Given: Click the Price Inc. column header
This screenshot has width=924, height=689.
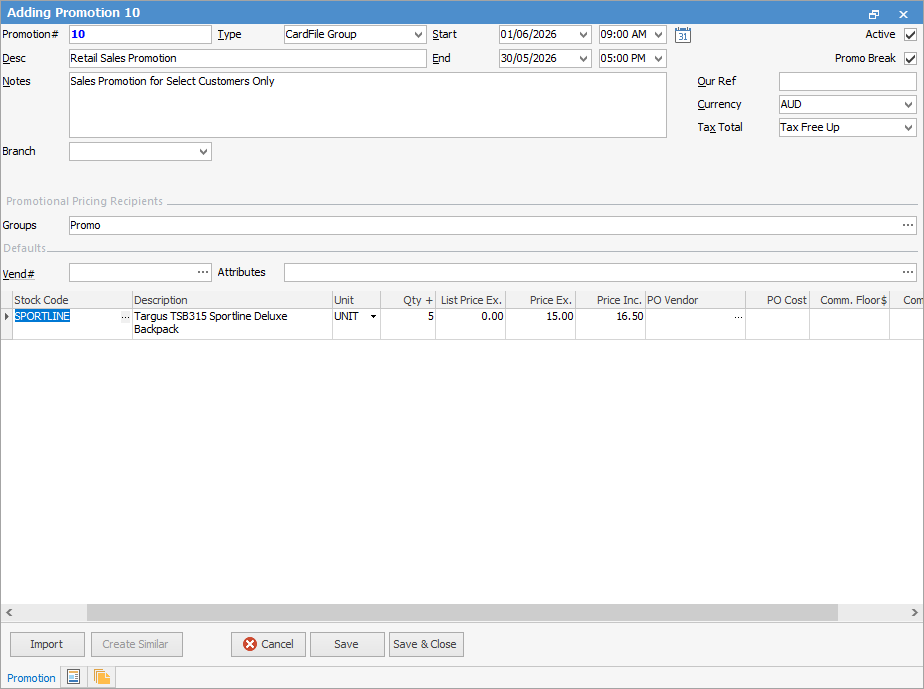Looking at the screenshot, I should point(610,300).
